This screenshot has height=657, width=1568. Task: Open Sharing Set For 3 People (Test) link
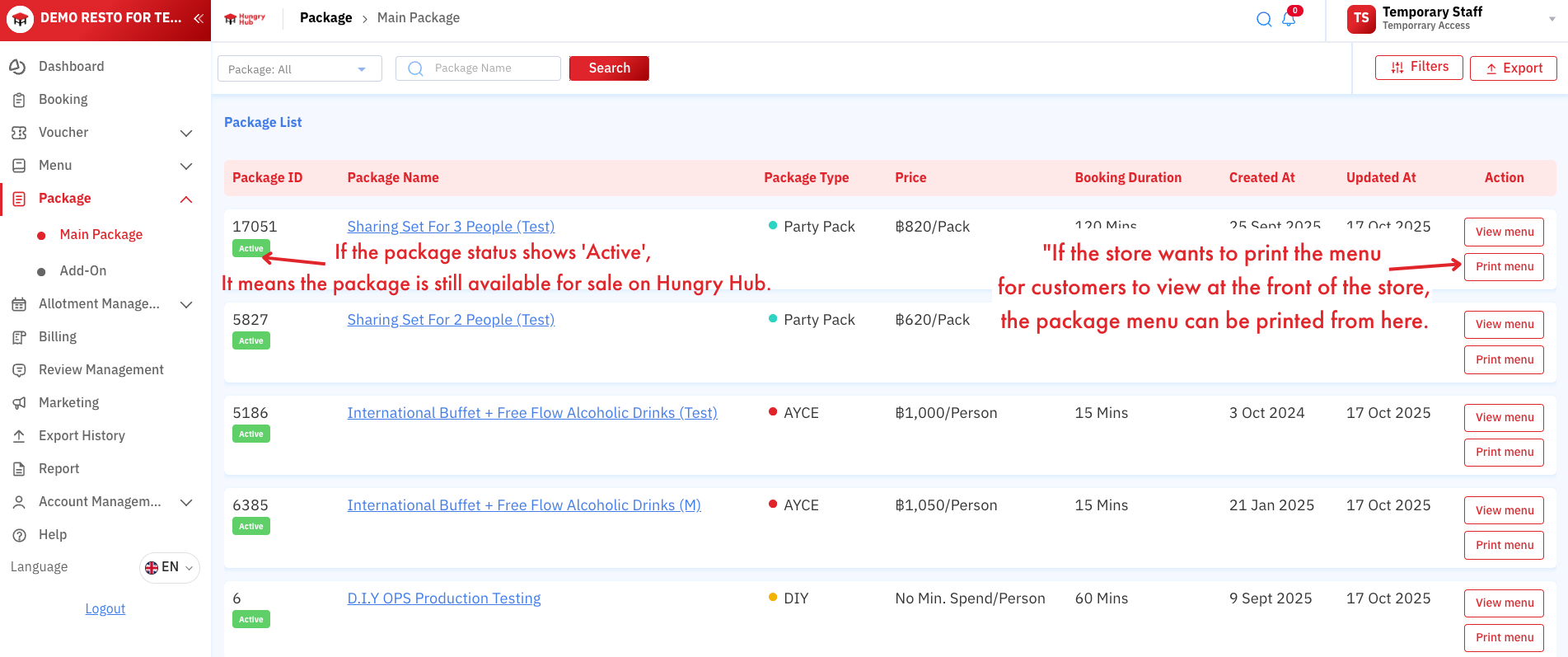pos(451,227)
